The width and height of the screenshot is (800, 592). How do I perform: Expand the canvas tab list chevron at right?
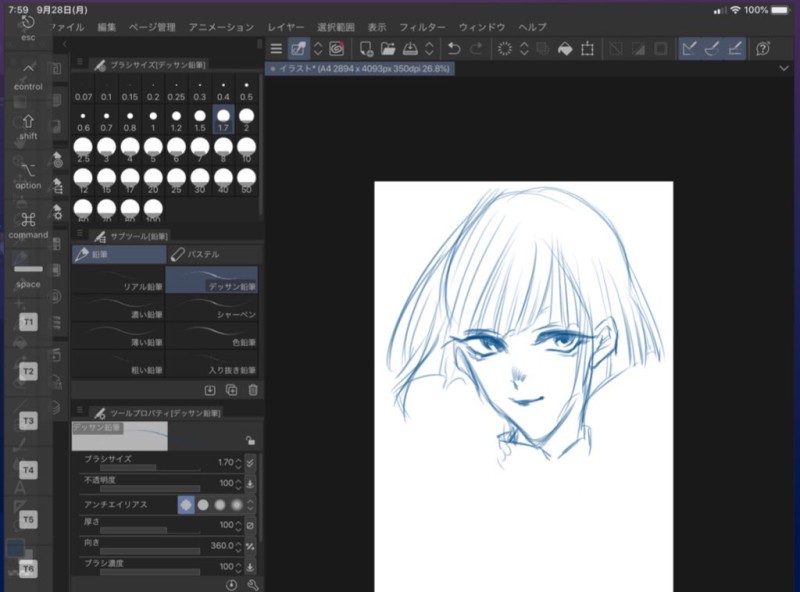pyautogui.click(x=783, y=68)
